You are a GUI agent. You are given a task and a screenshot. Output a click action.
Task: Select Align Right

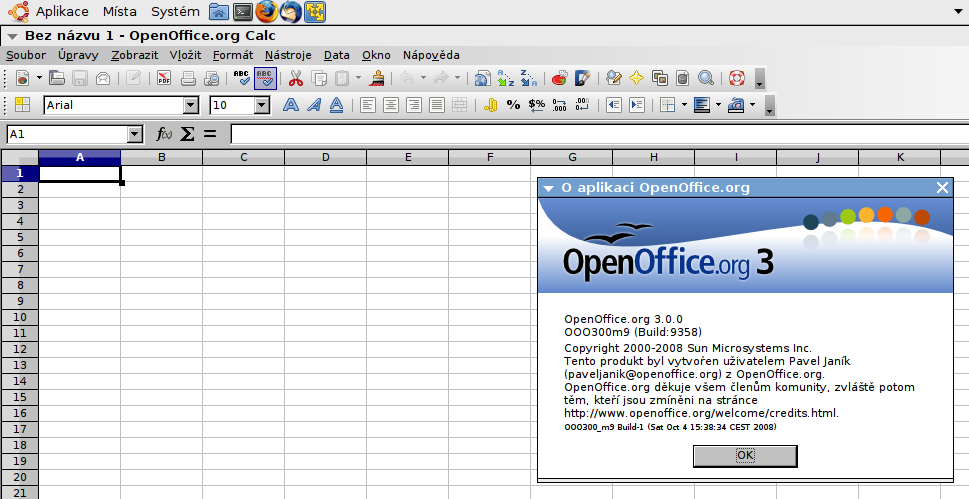413,105
